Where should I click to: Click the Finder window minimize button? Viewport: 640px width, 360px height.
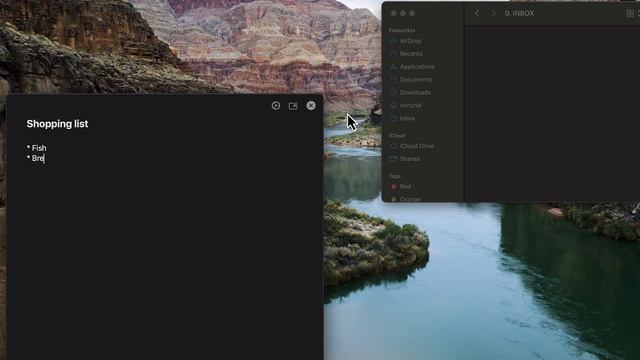[x=403, y=13]
